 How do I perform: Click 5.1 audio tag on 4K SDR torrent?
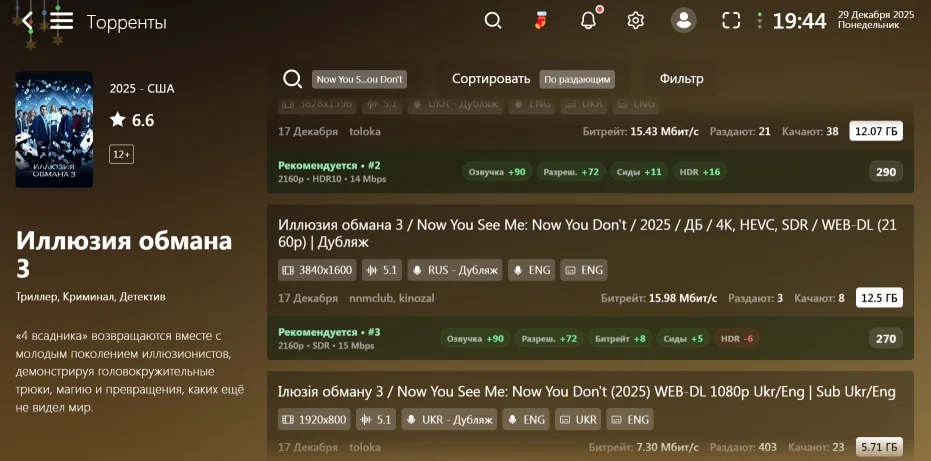(x=382, y=270)
